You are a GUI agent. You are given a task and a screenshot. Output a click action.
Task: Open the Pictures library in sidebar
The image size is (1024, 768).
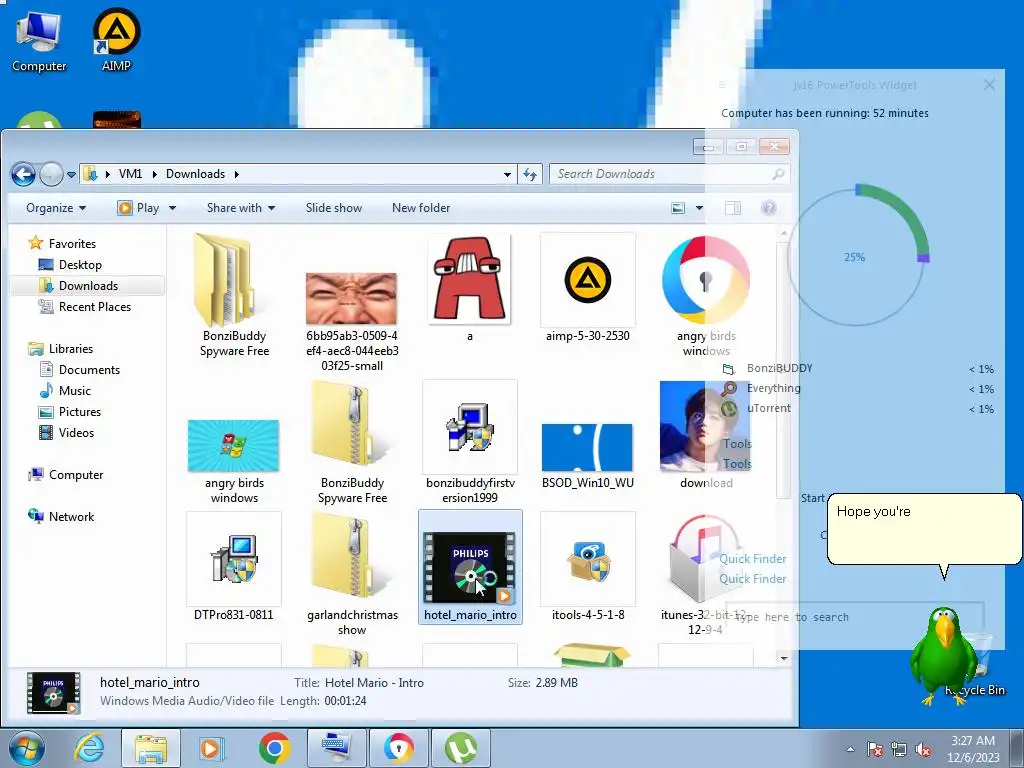(70, 411)
